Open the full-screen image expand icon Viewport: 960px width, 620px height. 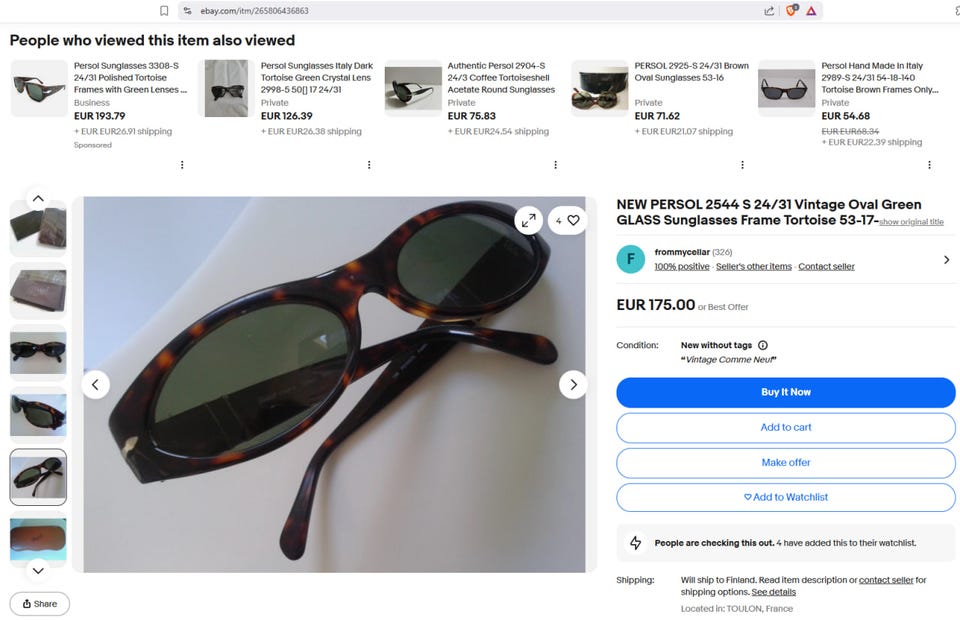(528, 220)
